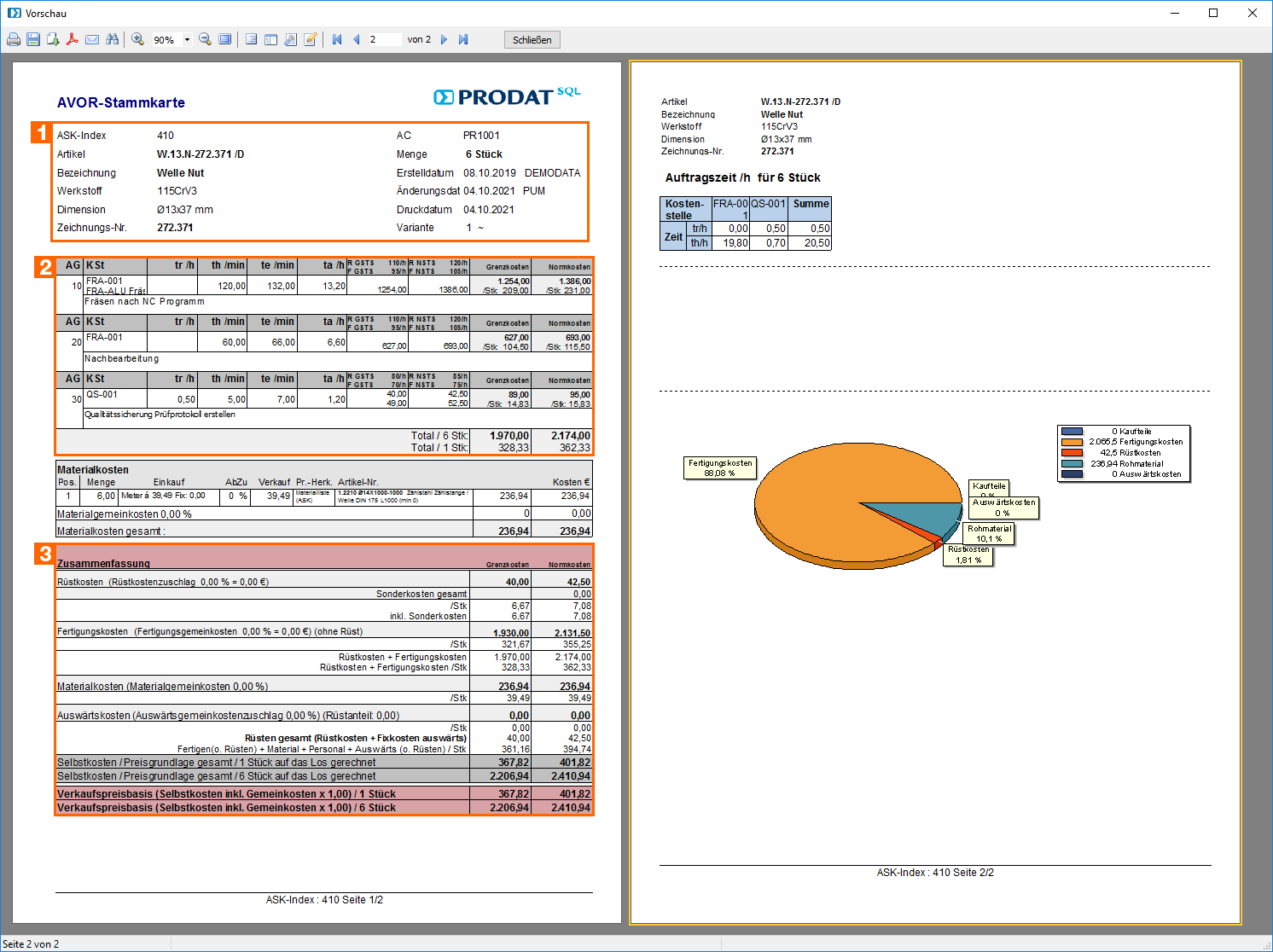Zoom out with the minus magnifier
1273x952 pixels.
205,39
